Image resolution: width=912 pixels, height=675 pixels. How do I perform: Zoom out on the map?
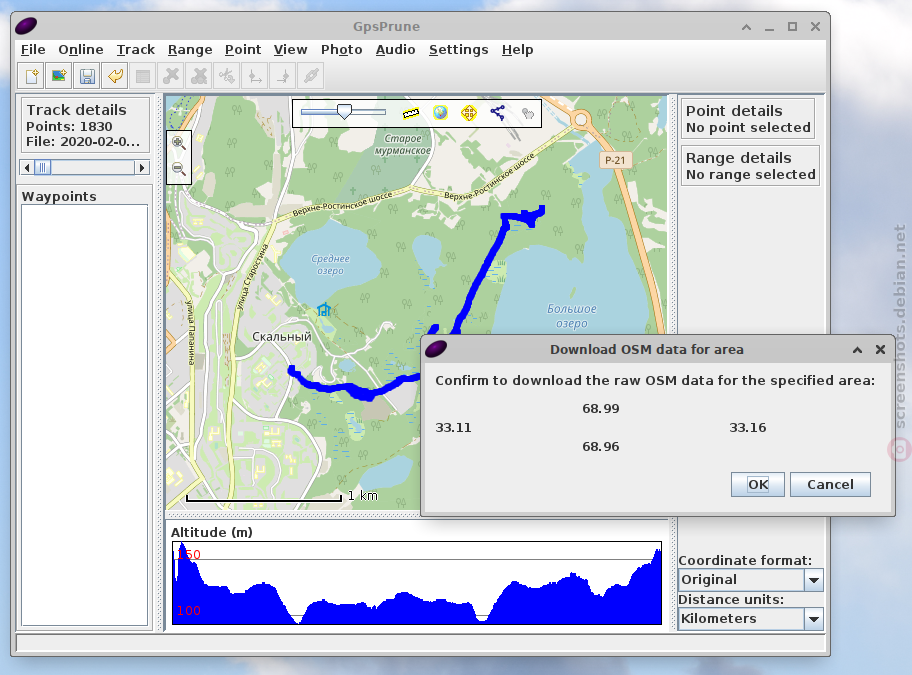[x=179, y=169]
